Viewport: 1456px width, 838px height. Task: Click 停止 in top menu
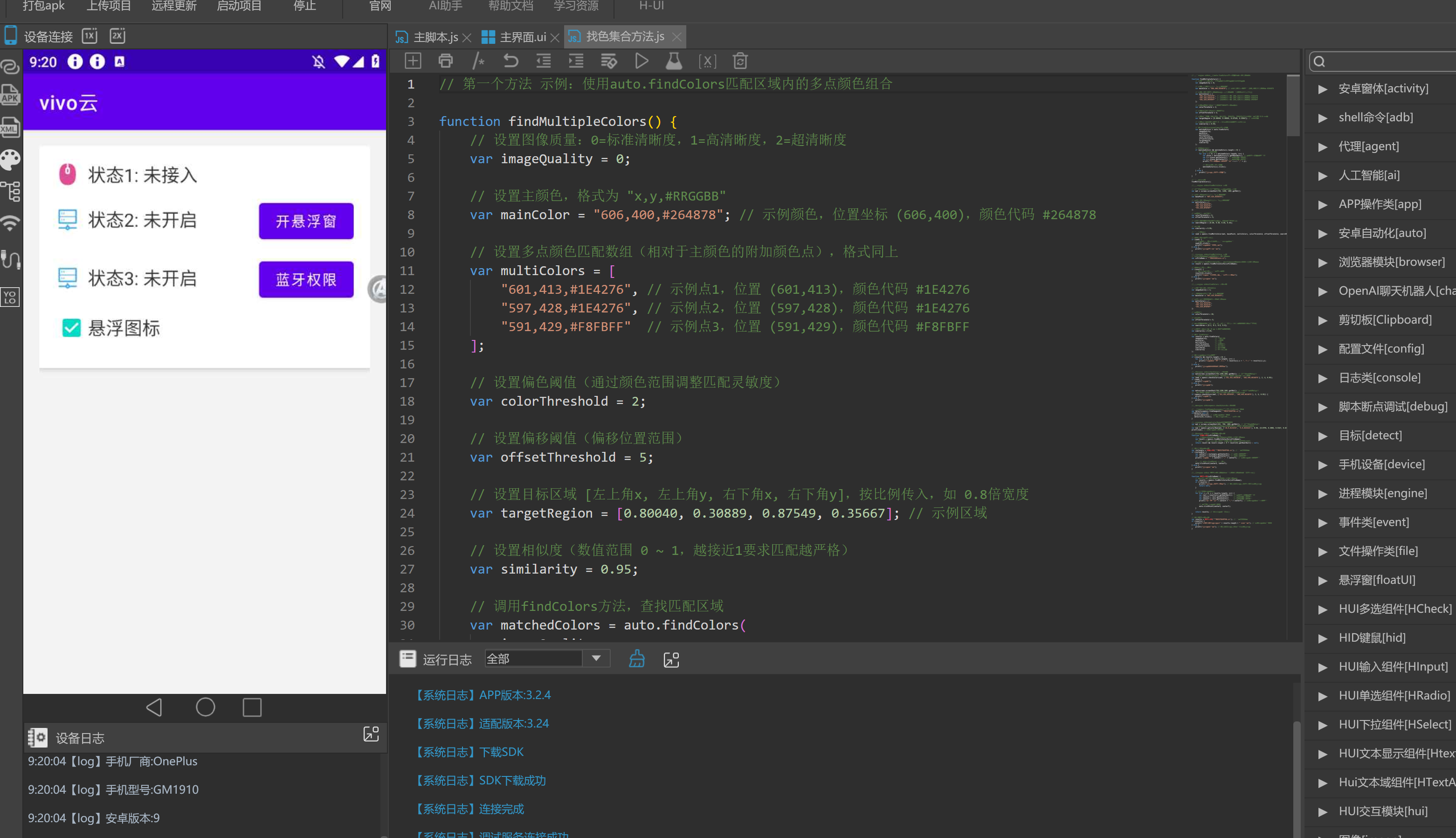coord(305,6)
